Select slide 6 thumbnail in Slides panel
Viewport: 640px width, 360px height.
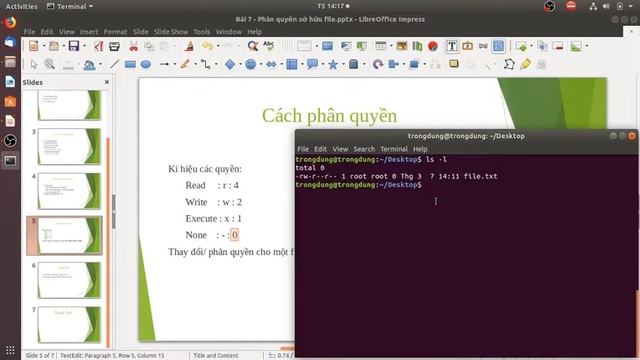coord(69,280)
